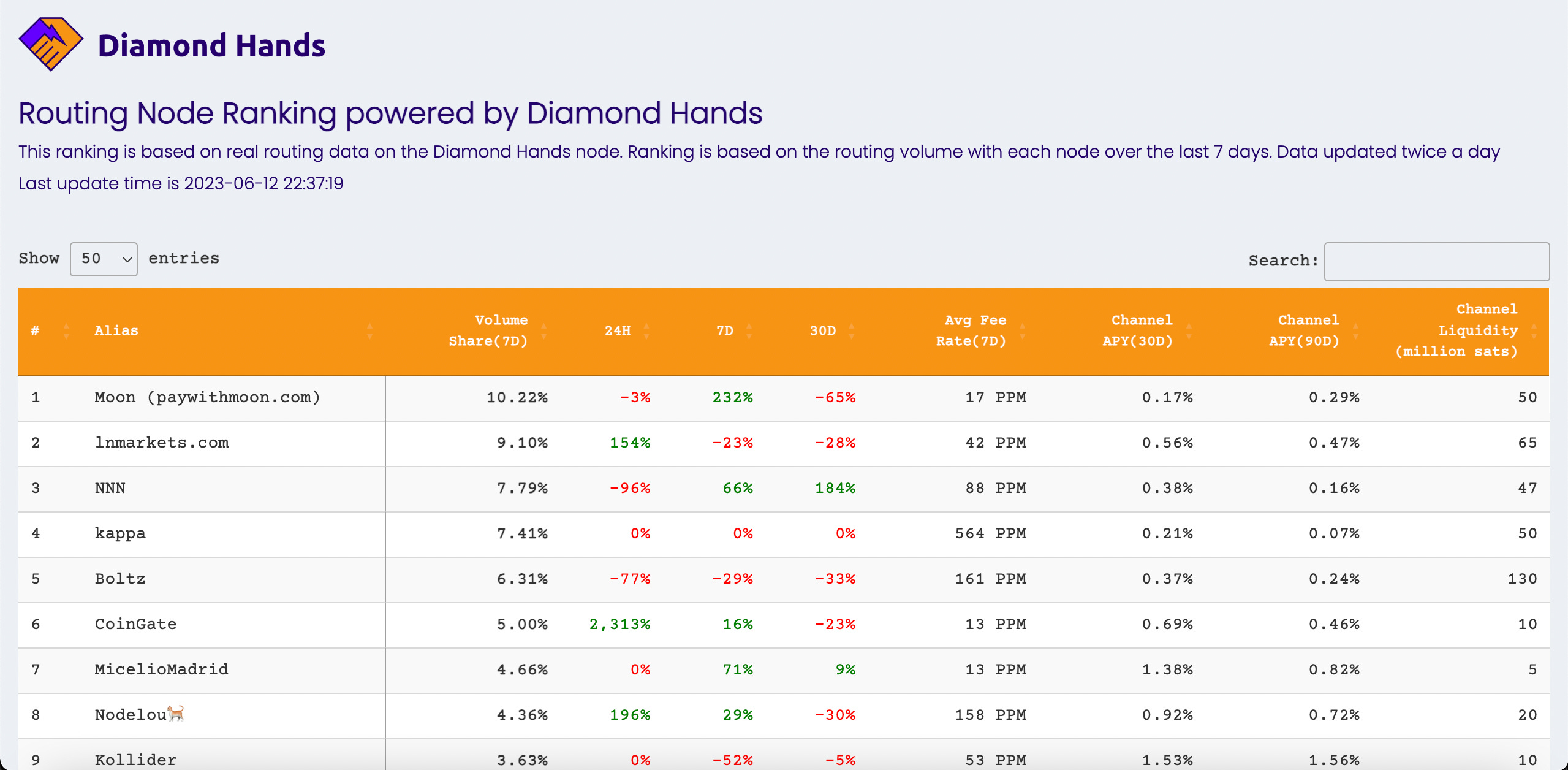Click Boltz's 161 PPM fee rate

[991, 579]
